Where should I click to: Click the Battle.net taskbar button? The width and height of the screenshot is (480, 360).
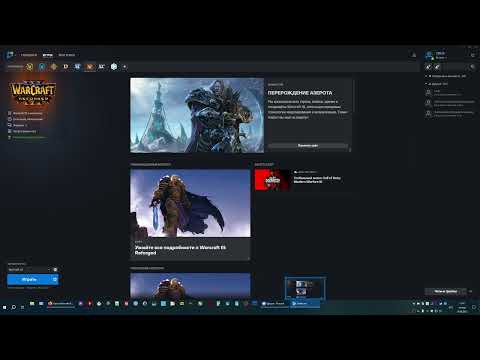pos(305,304)
